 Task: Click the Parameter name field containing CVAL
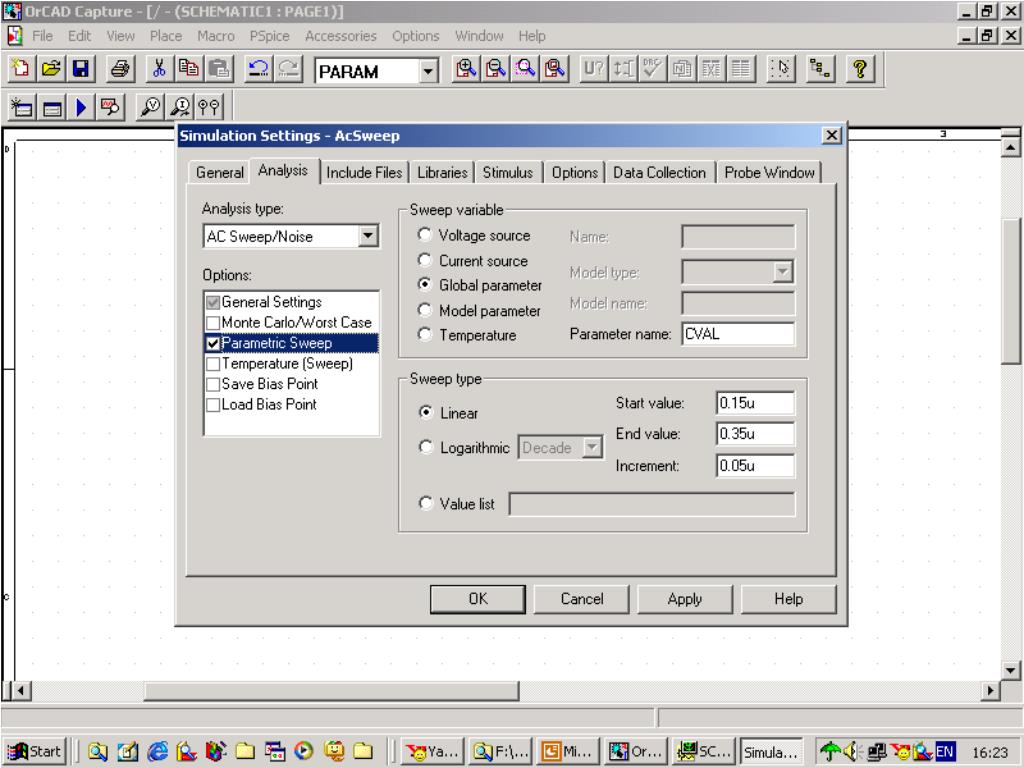point(737,334)
